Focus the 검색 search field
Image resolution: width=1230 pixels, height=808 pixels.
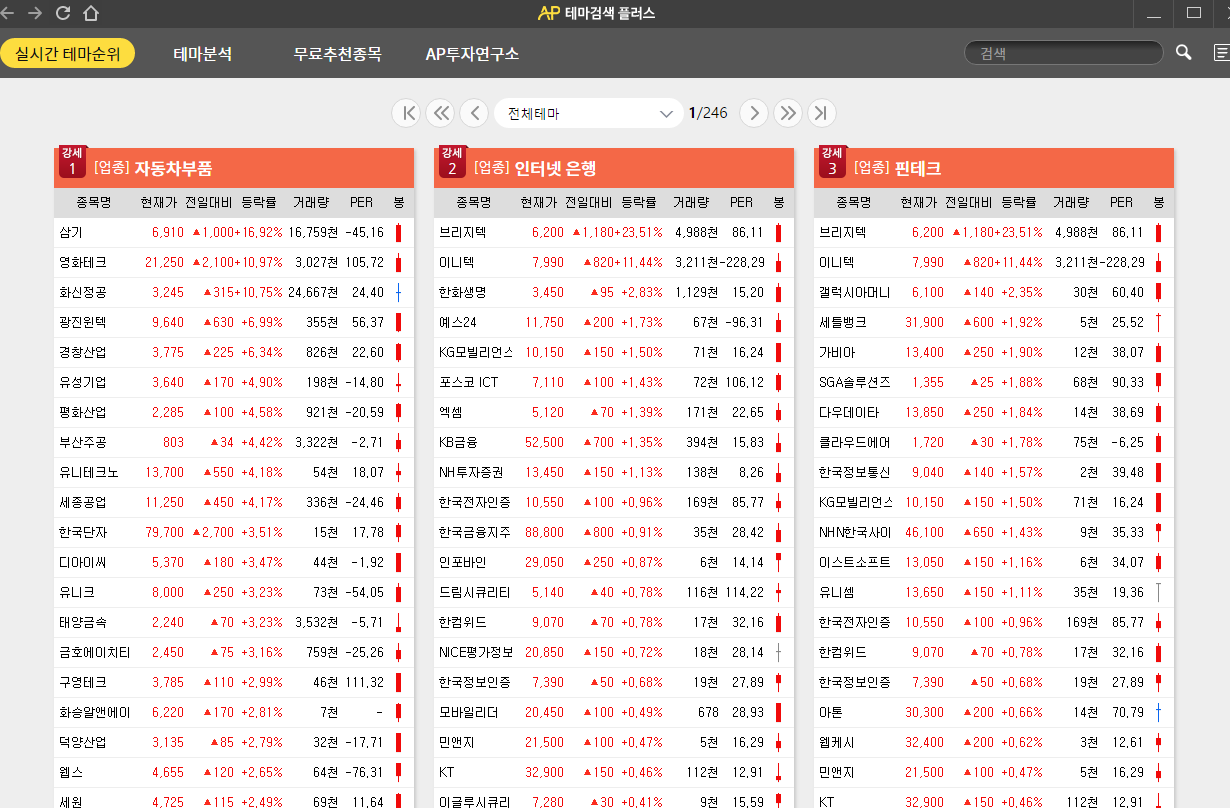coord(1064,53)
